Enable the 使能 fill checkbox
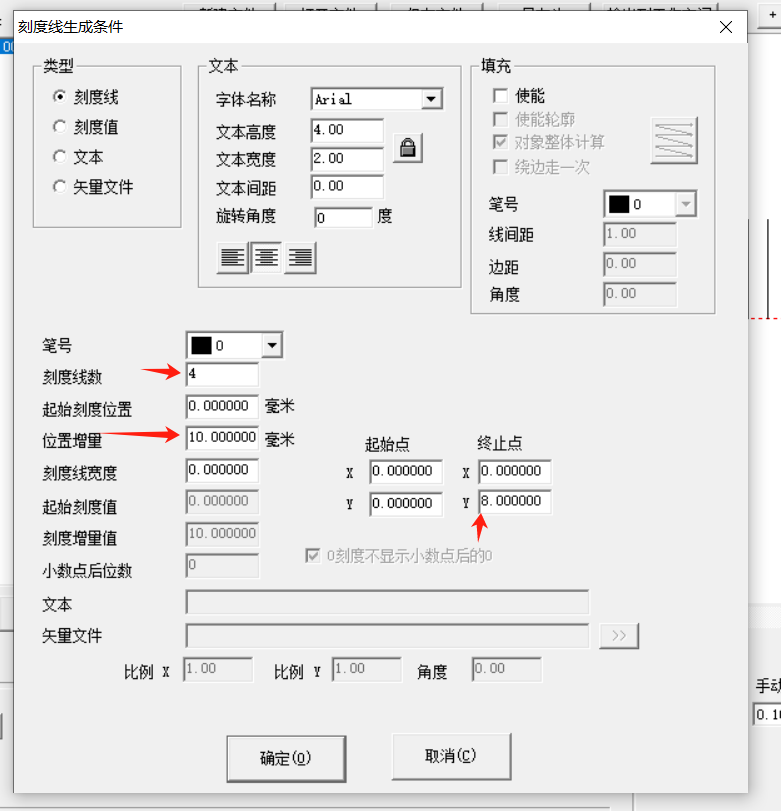 coord(500,96)
